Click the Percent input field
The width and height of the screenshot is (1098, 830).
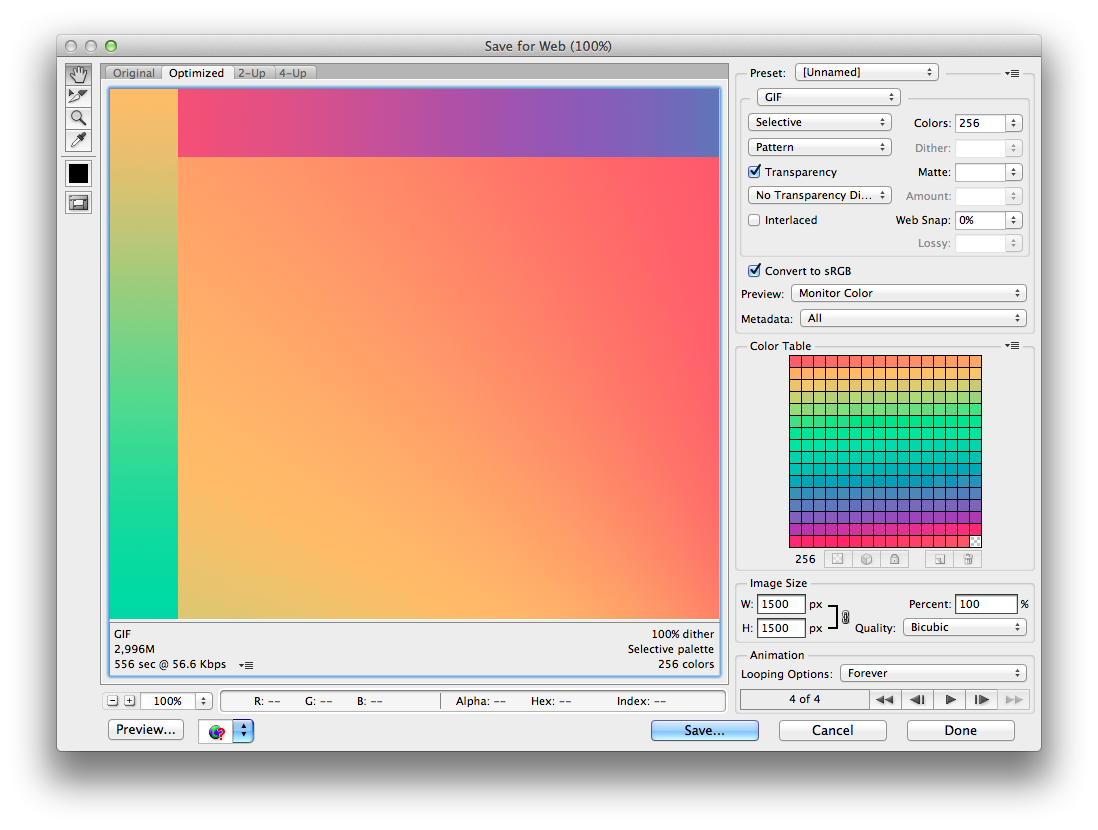[986, 604]
